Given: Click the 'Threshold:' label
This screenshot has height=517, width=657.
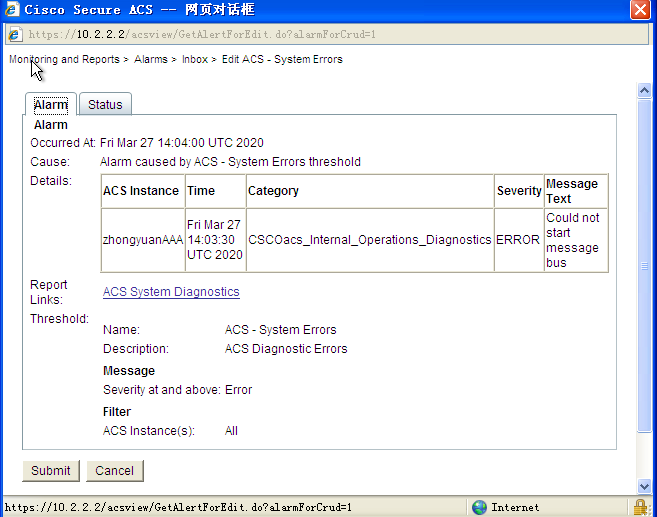Looking at the screenshot, I should click(59, 319).
